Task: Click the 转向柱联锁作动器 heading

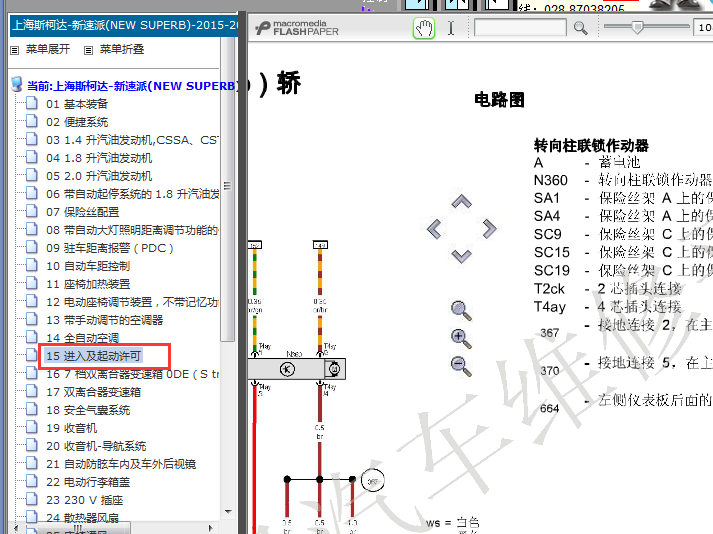Action: click(591, 146)
